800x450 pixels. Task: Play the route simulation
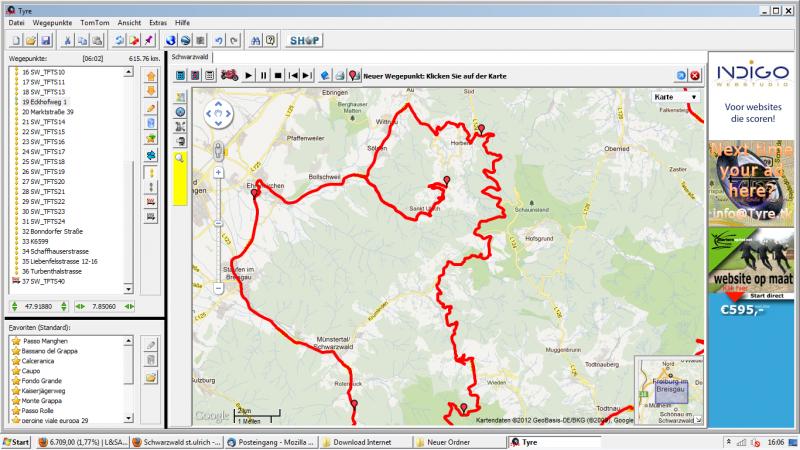click(x=248, y=76)
